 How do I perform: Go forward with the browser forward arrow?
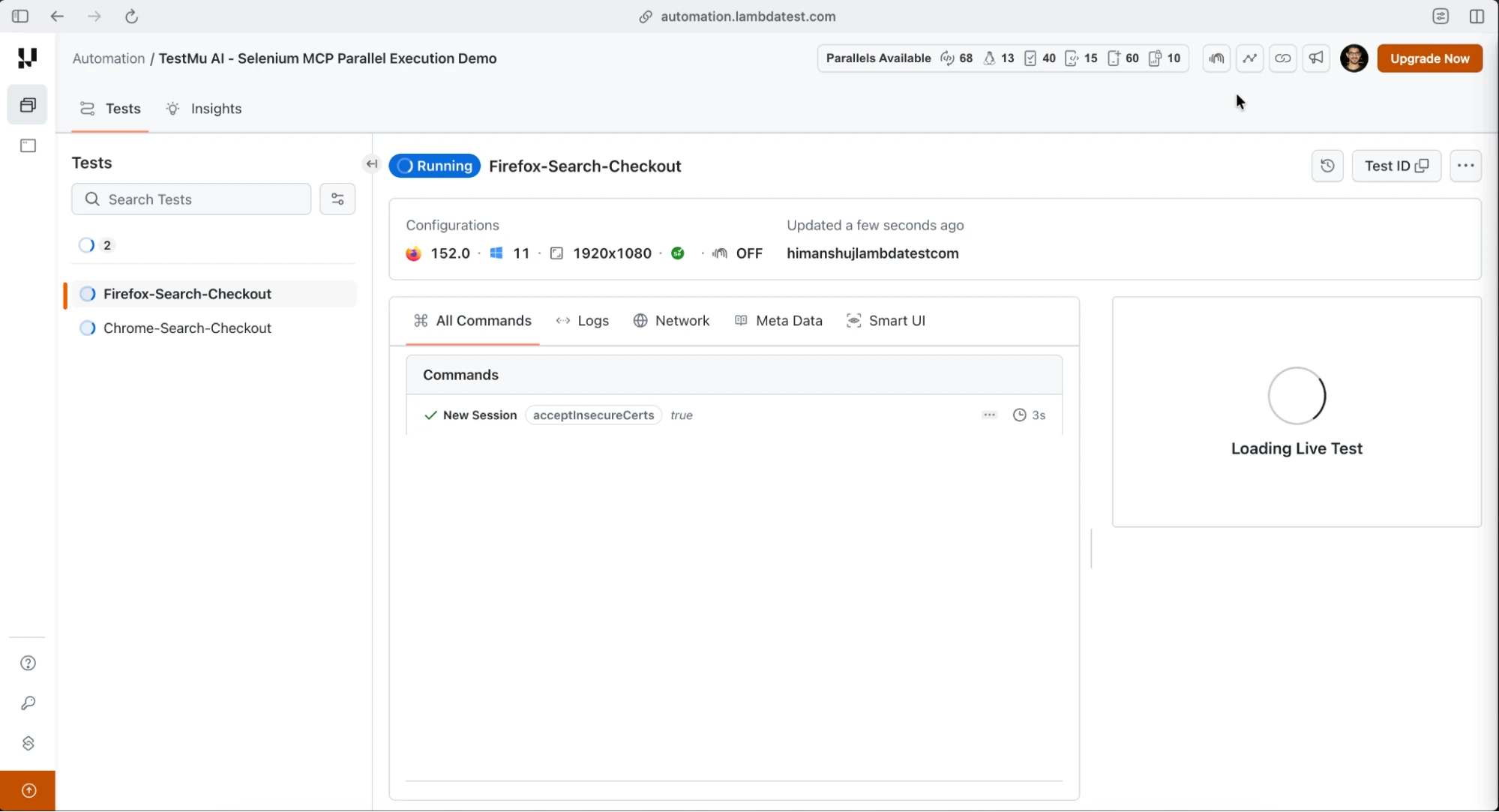tap(94, 16)
